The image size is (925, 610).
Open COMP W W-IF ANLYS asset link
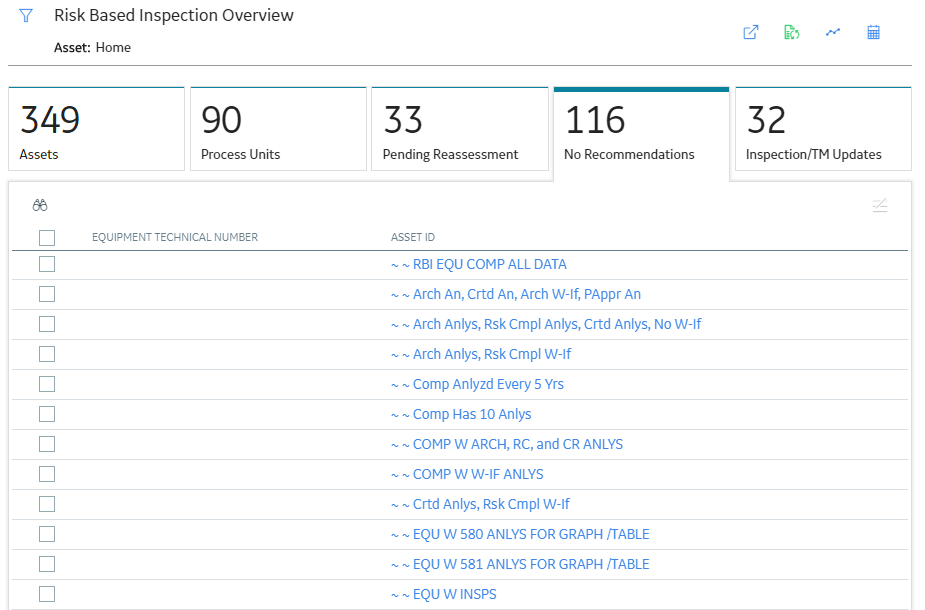[467, 474]
